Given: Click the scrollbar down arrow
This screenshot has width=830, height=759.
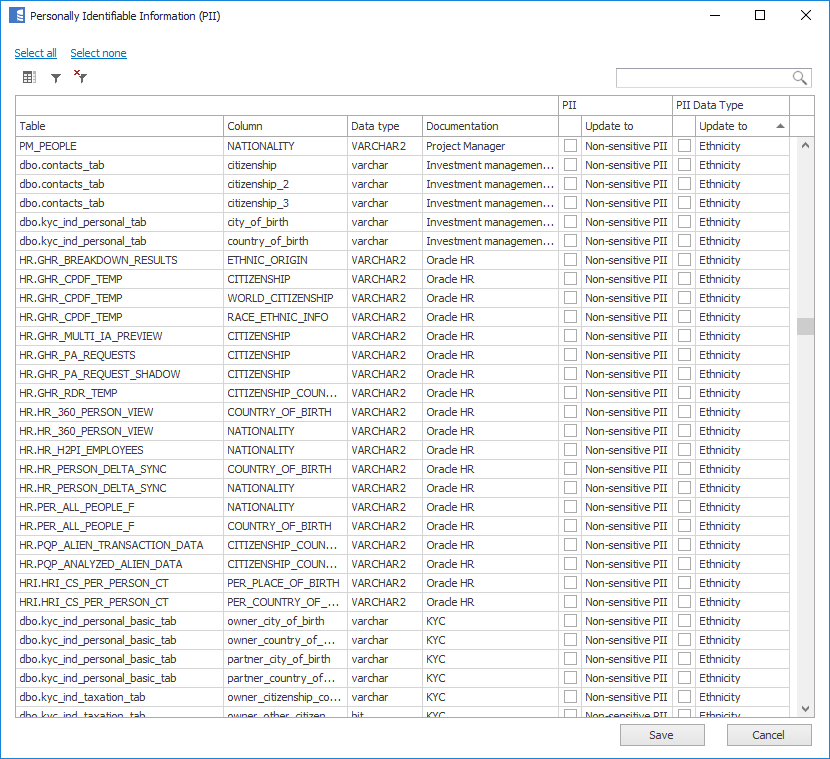Looking at the screenshot, I should [805, 708].
